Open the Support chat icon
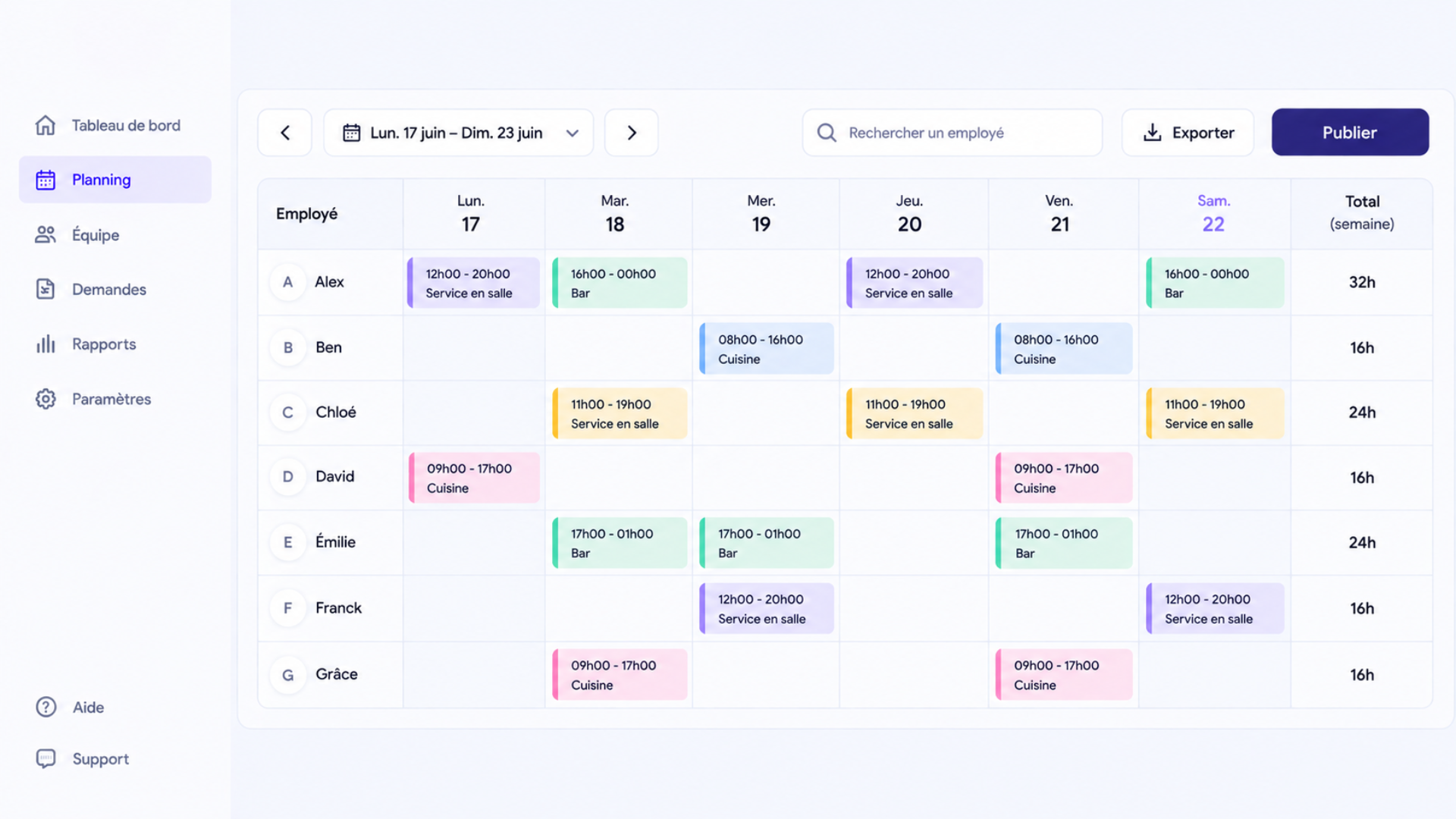 [46, 758]
